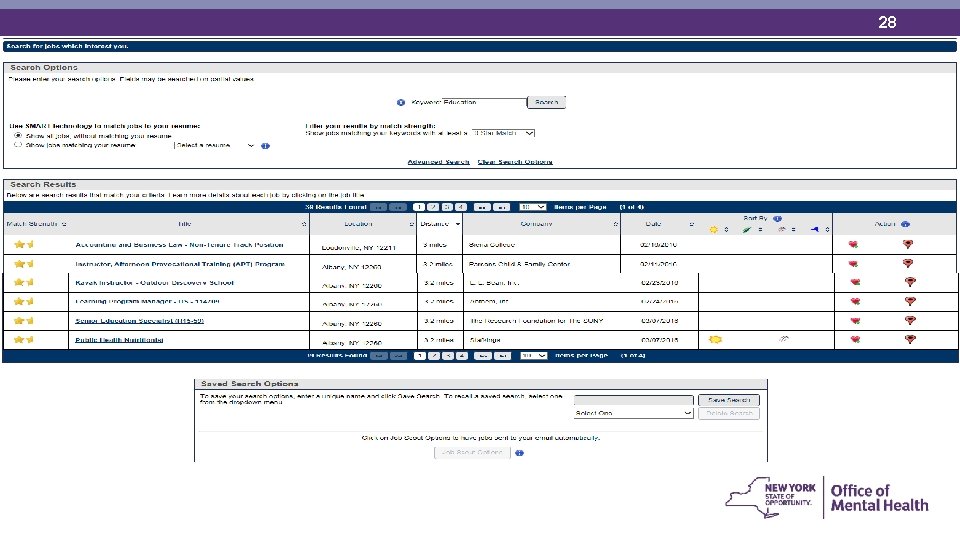Click left heart icon for Parsons Child job
The width and height of the screenshot is (960, 540).
tap(853, 264)
